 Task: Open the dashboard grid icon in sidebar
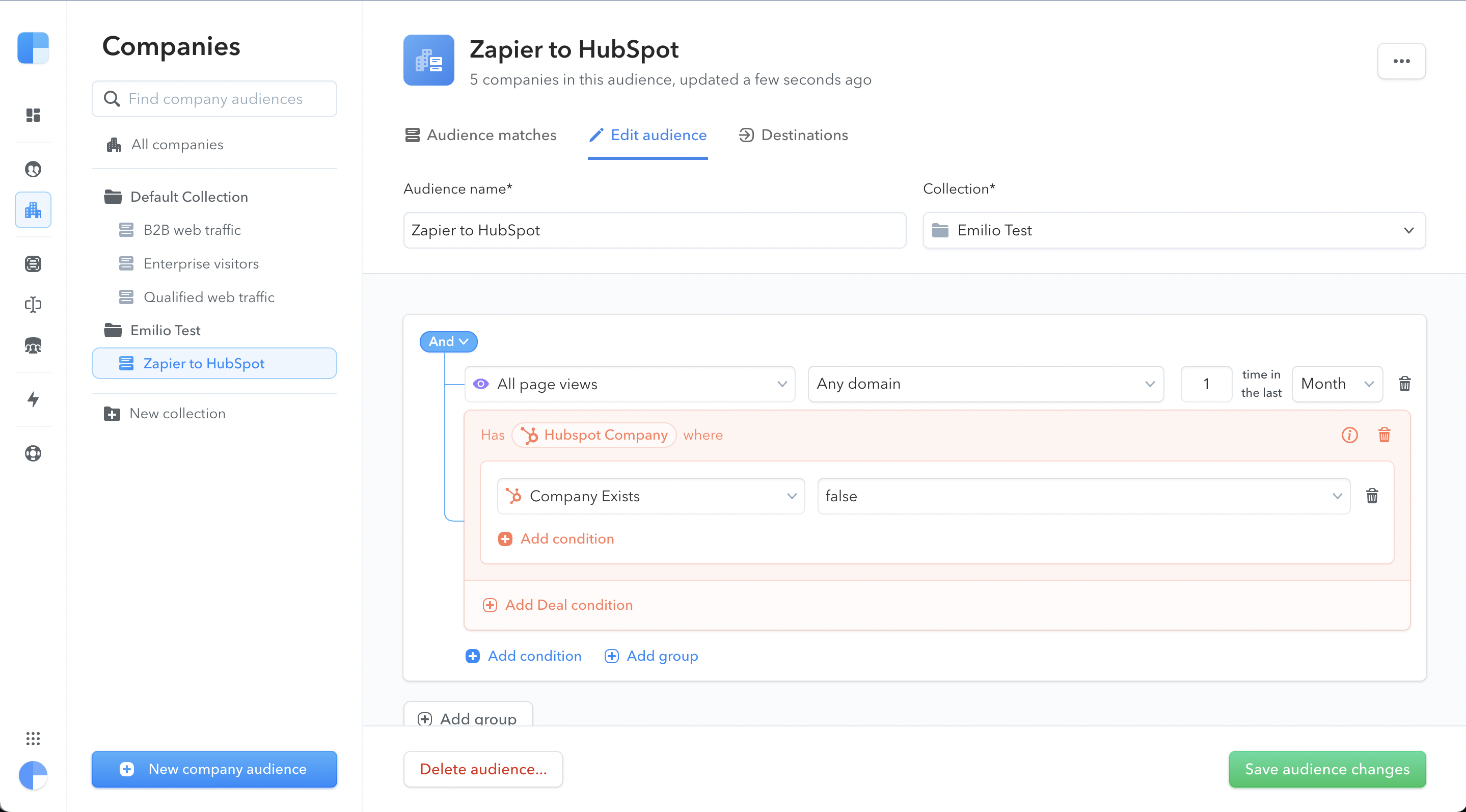[33, 115]
